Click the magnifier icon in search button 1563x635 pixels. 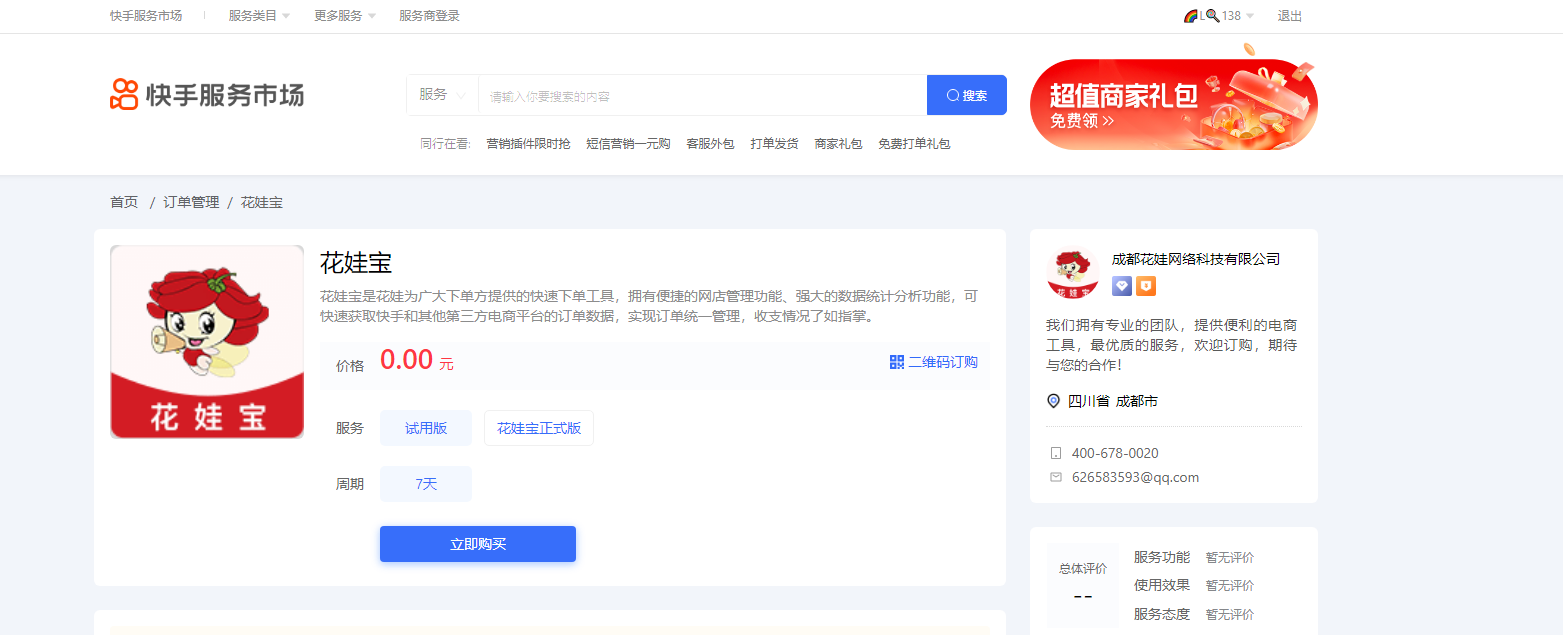coord(953,95)
